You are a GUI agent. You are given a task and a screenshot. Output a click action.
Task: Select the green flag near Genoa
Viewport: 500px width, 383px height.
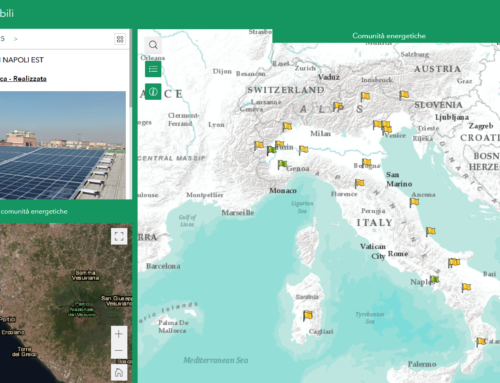click(282, 164)
